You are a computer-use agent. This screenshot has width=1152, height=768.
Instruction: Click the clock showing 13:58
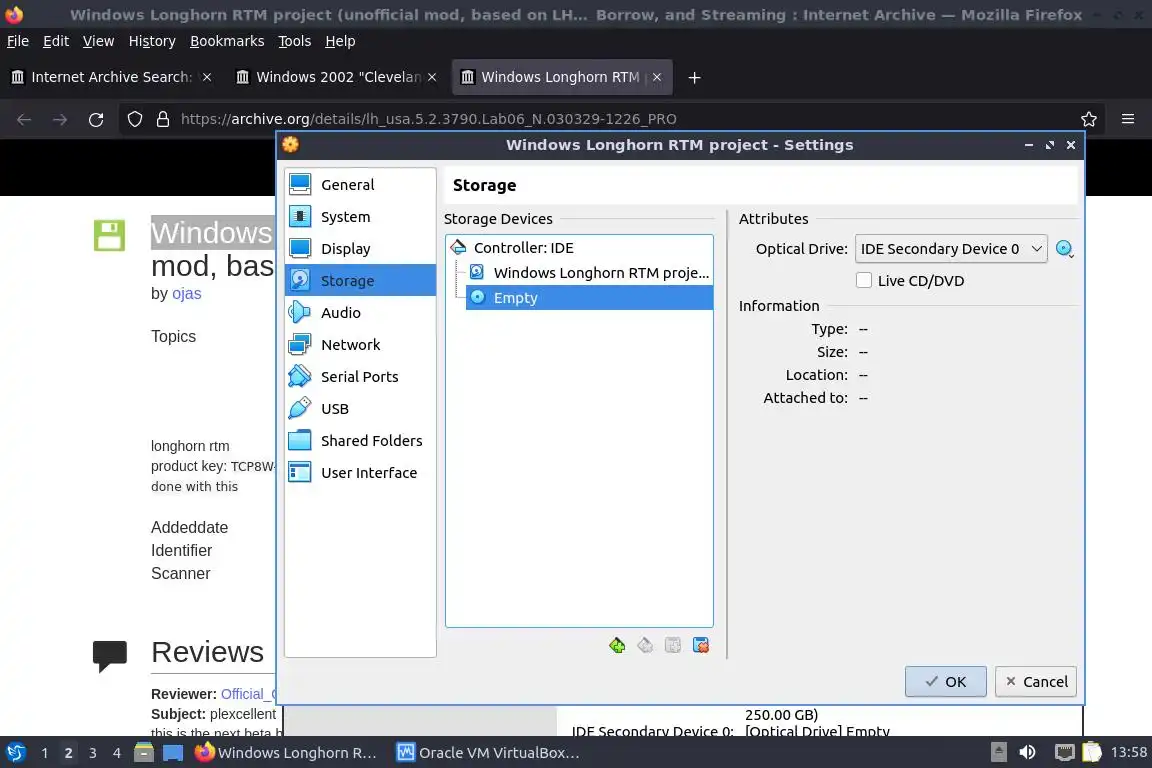pos(1128,752)
